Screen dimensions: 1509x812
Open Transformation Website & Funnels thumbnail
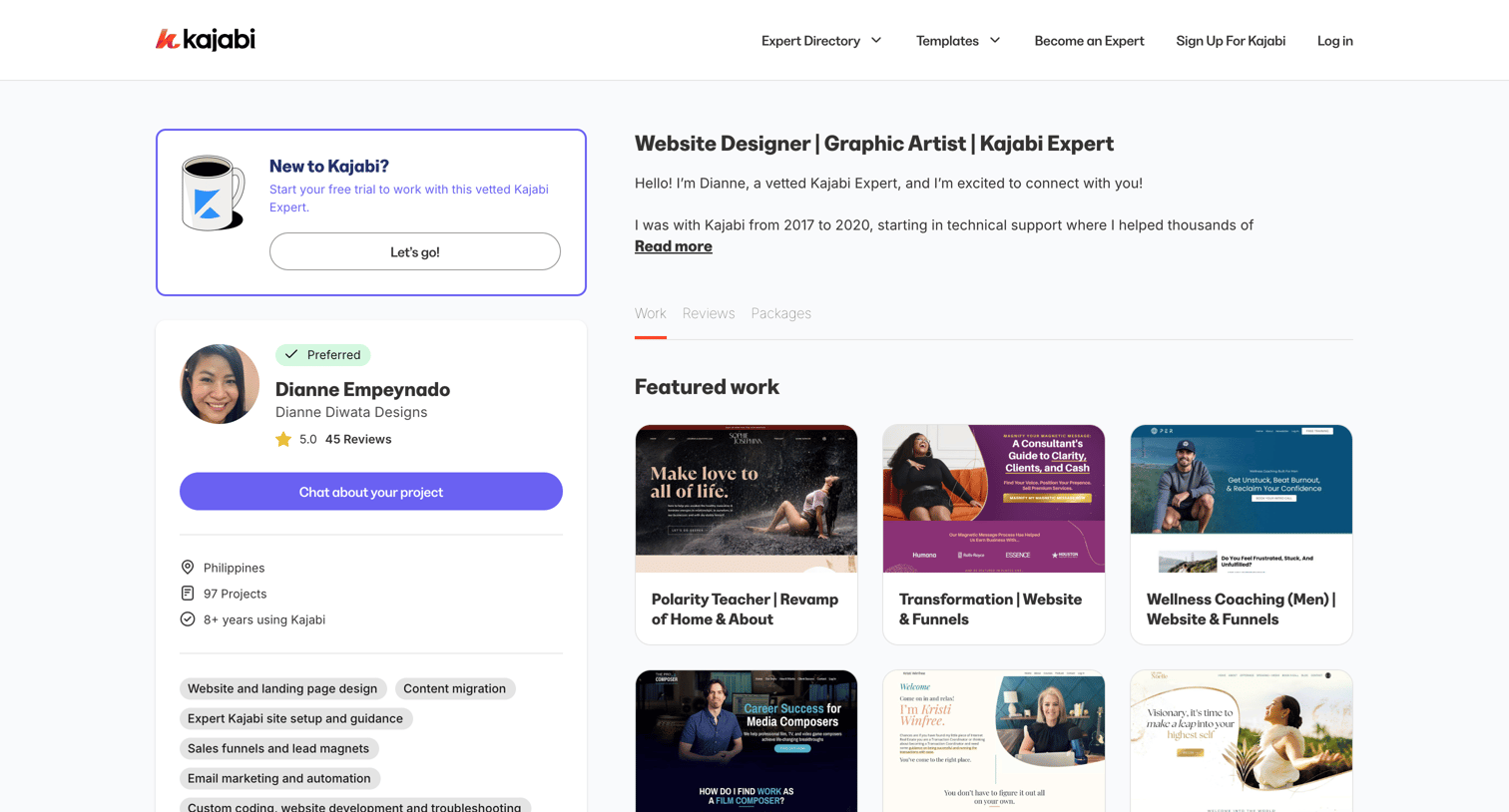(994, 499)
